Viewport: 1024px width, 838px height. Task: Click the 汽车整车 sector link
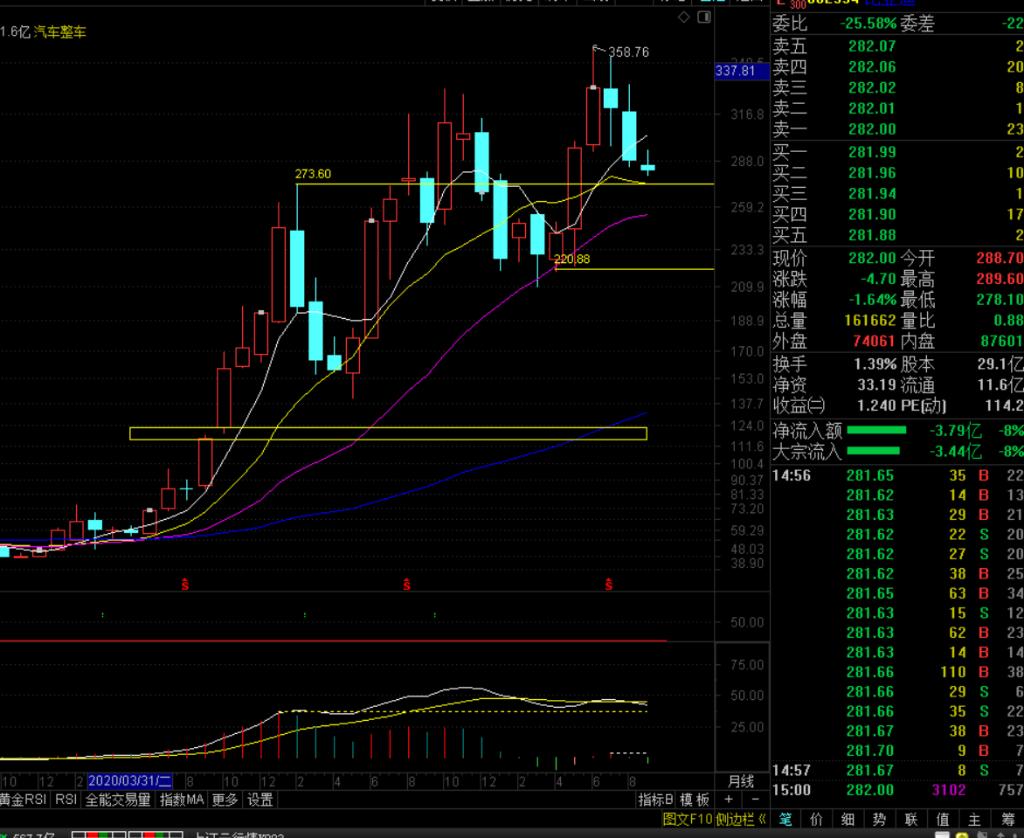pos(60,32)
